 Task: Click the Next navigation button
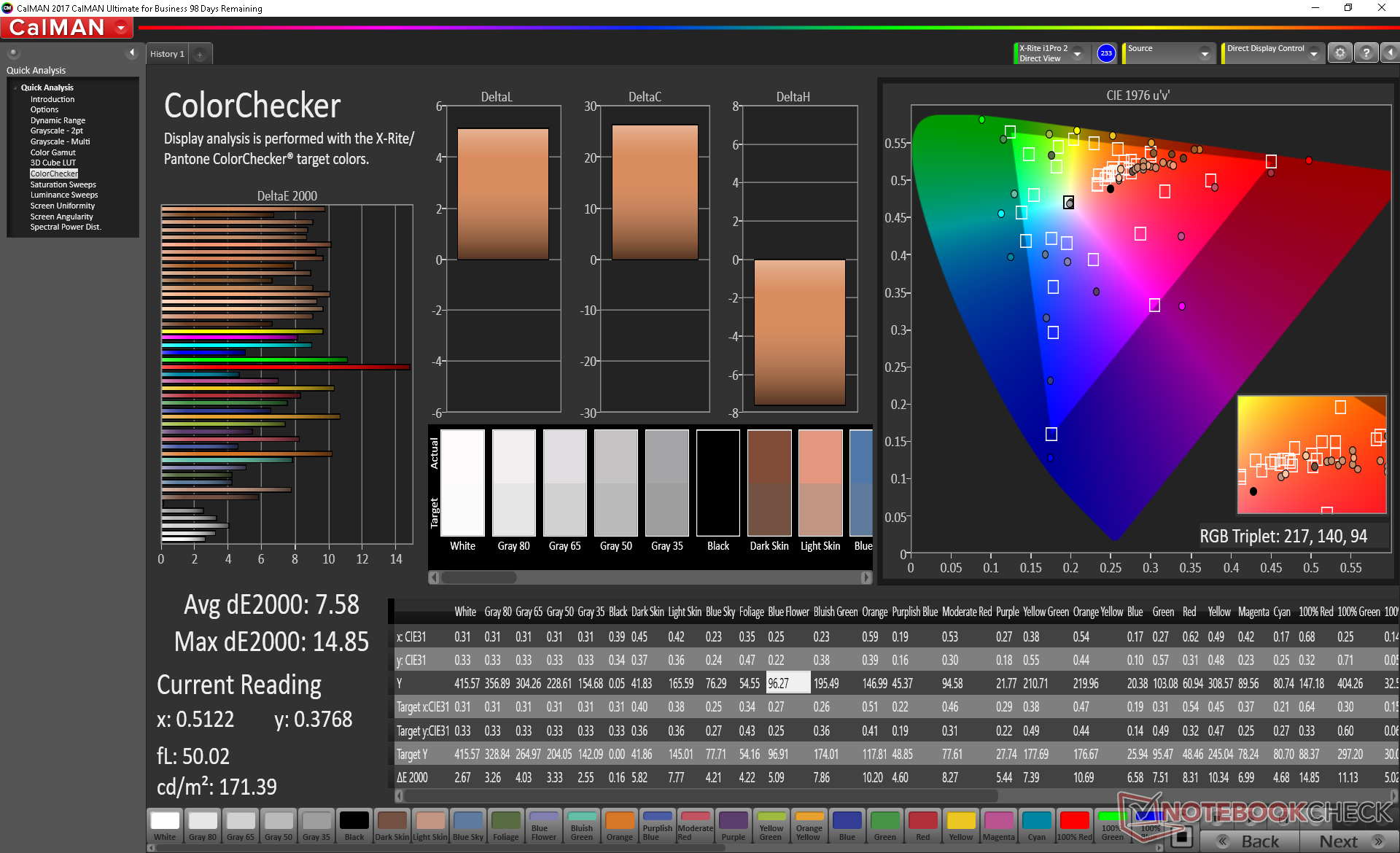tap(1348, 841)
